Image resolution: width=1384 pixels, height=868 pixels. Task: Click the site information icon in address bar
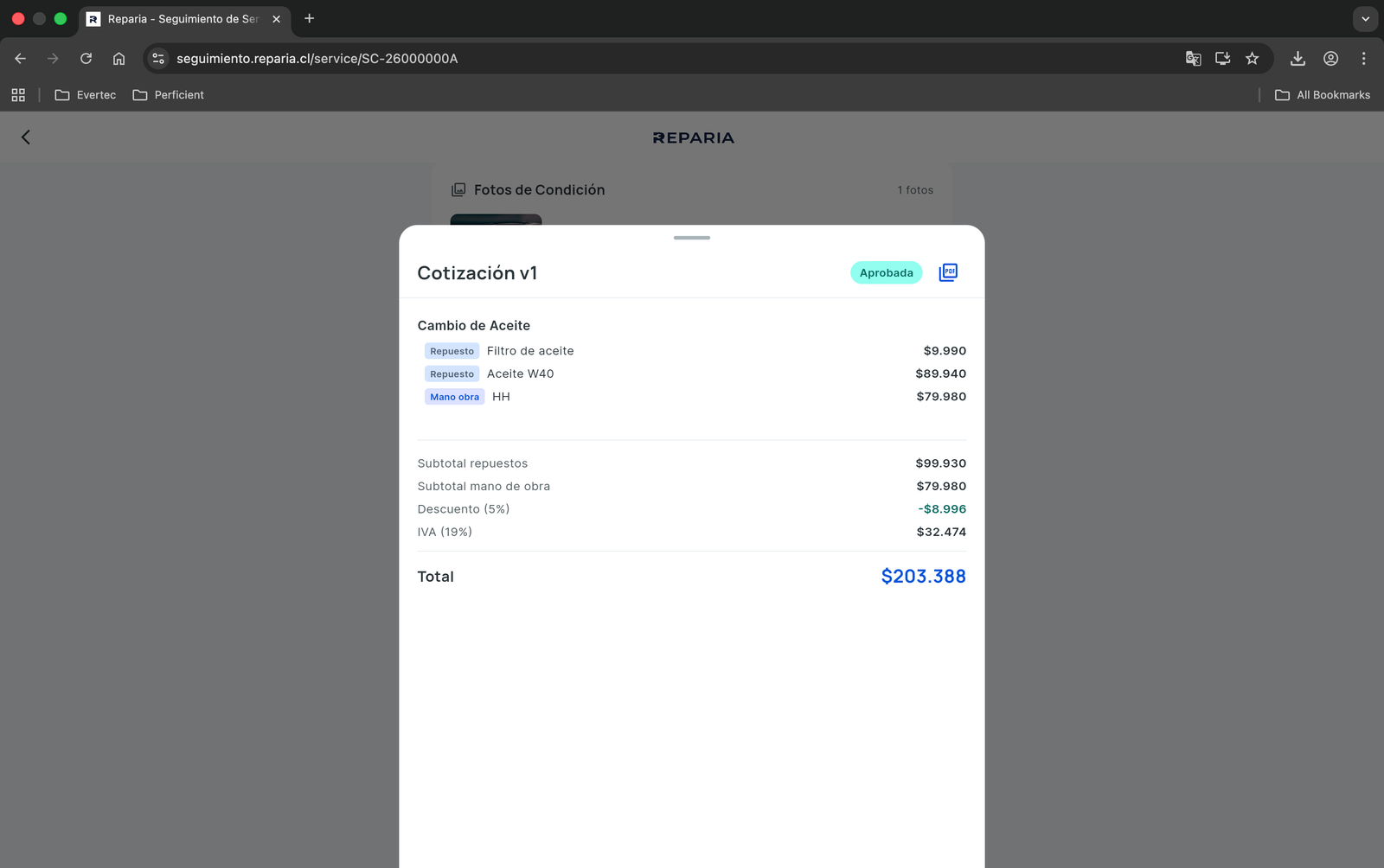(x=157, y=58)
